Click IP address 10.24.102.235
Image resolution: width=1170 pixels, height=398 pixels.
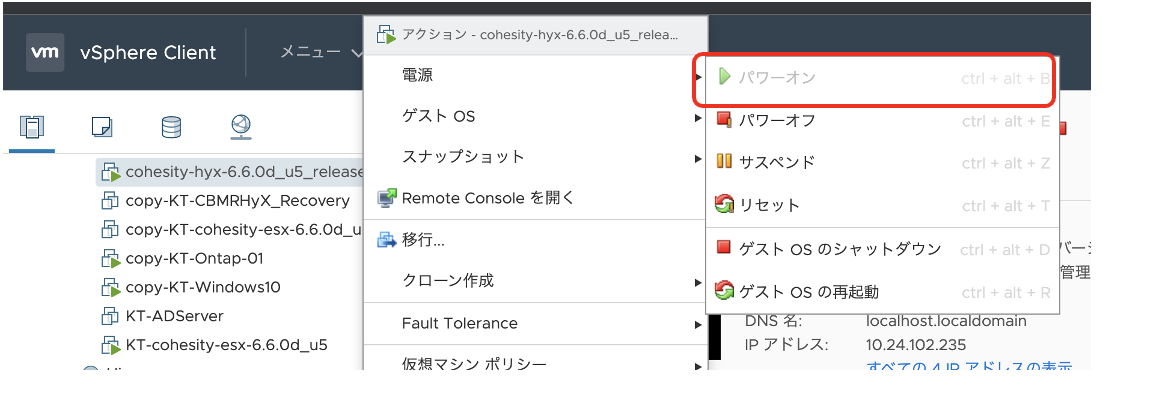coord(916,345)
